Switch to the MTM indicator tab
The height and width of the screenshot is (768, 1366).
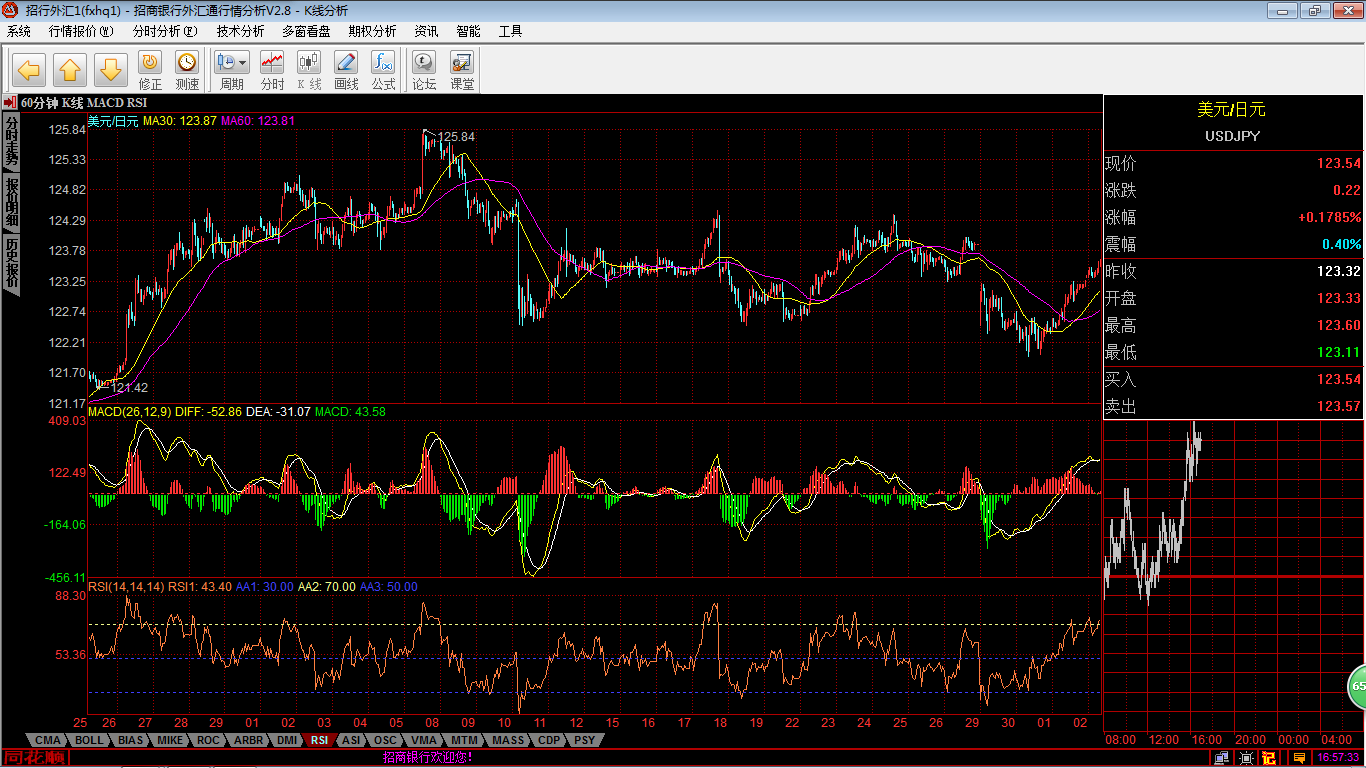[465, 740]
